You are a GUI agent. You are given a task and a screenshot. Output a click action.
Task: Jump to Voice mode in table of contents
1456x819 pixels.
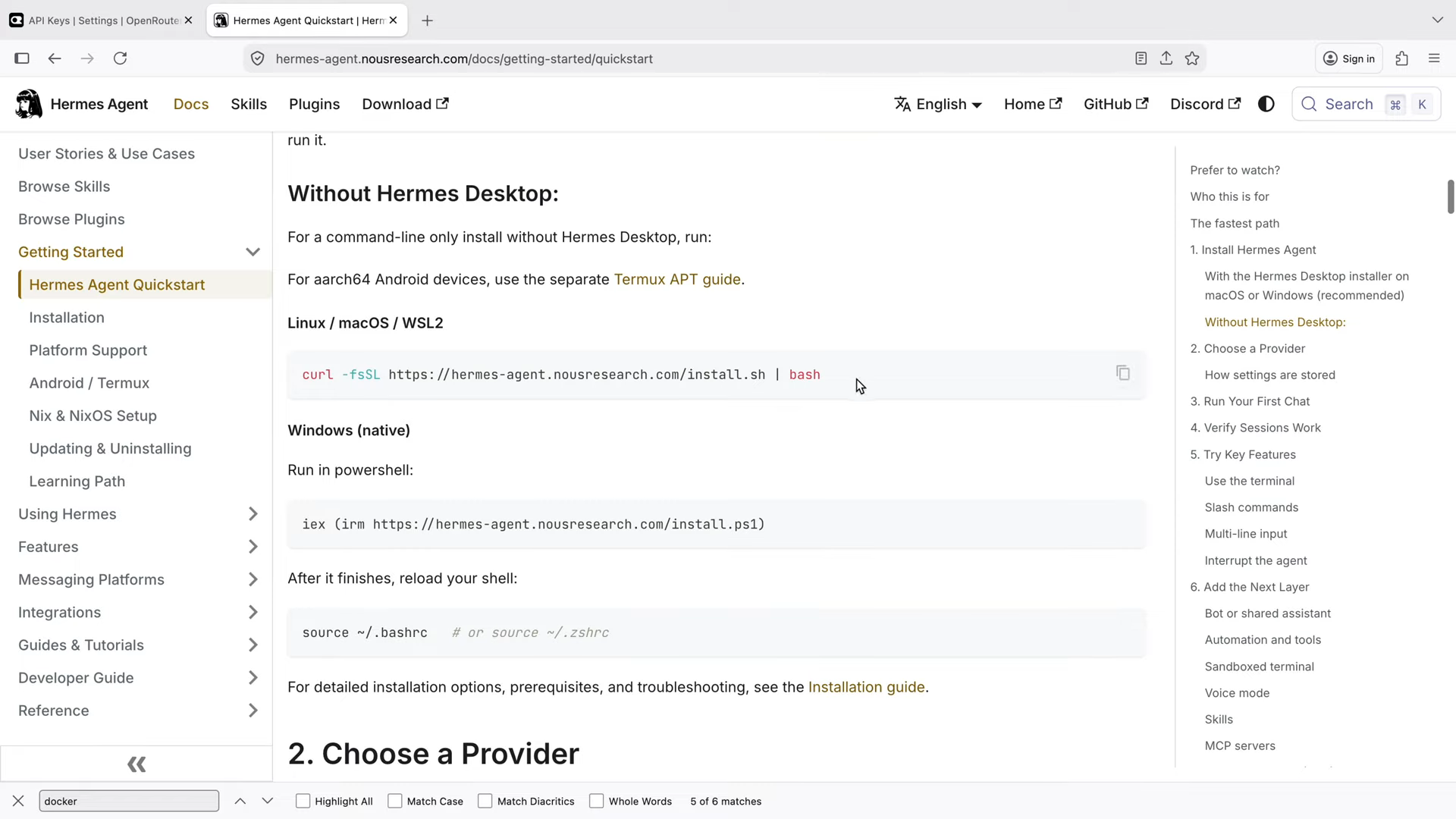pos(1237,692)
